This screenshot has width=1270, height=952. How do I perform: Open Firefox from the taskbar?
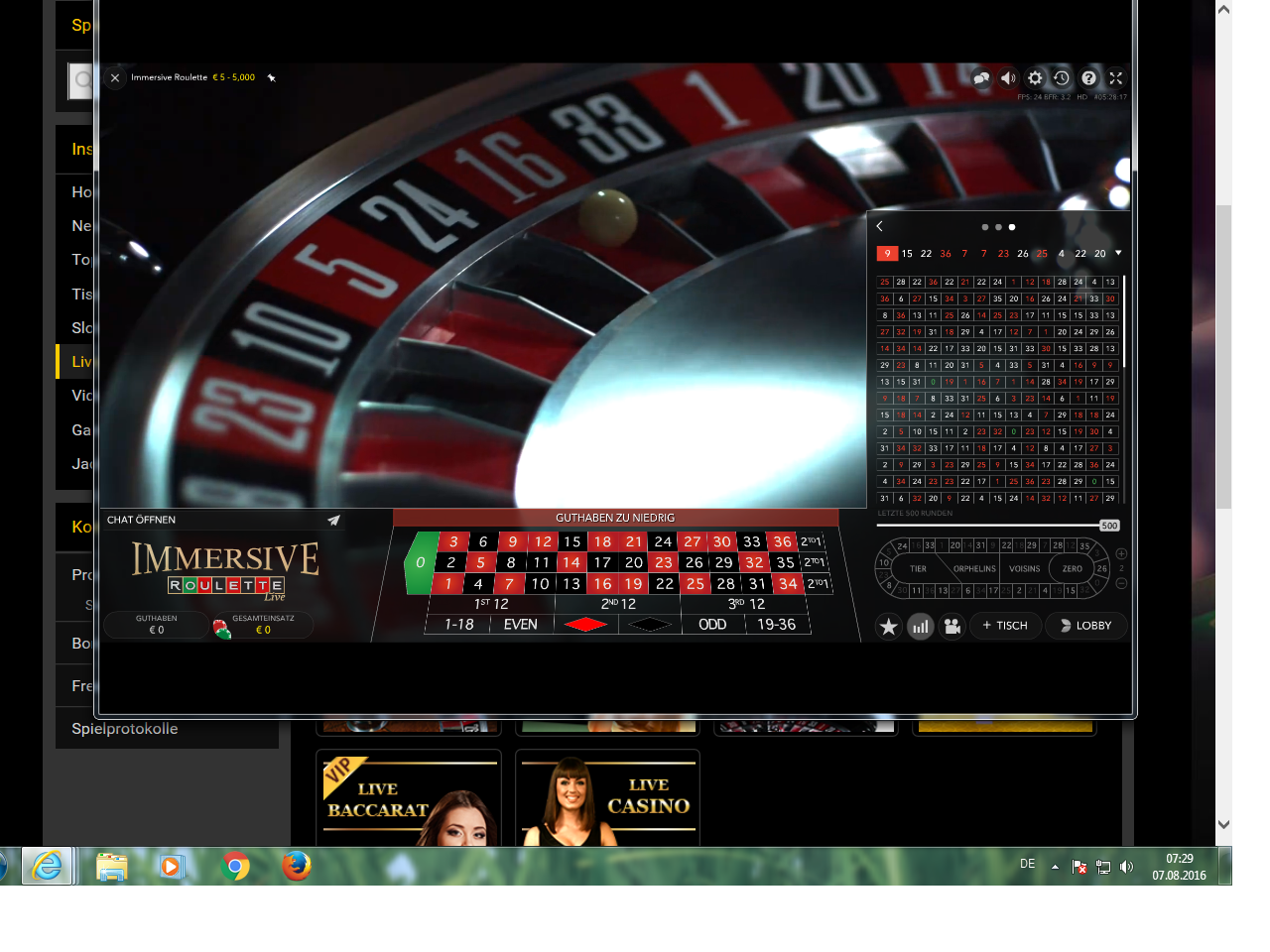click(296, 867)
